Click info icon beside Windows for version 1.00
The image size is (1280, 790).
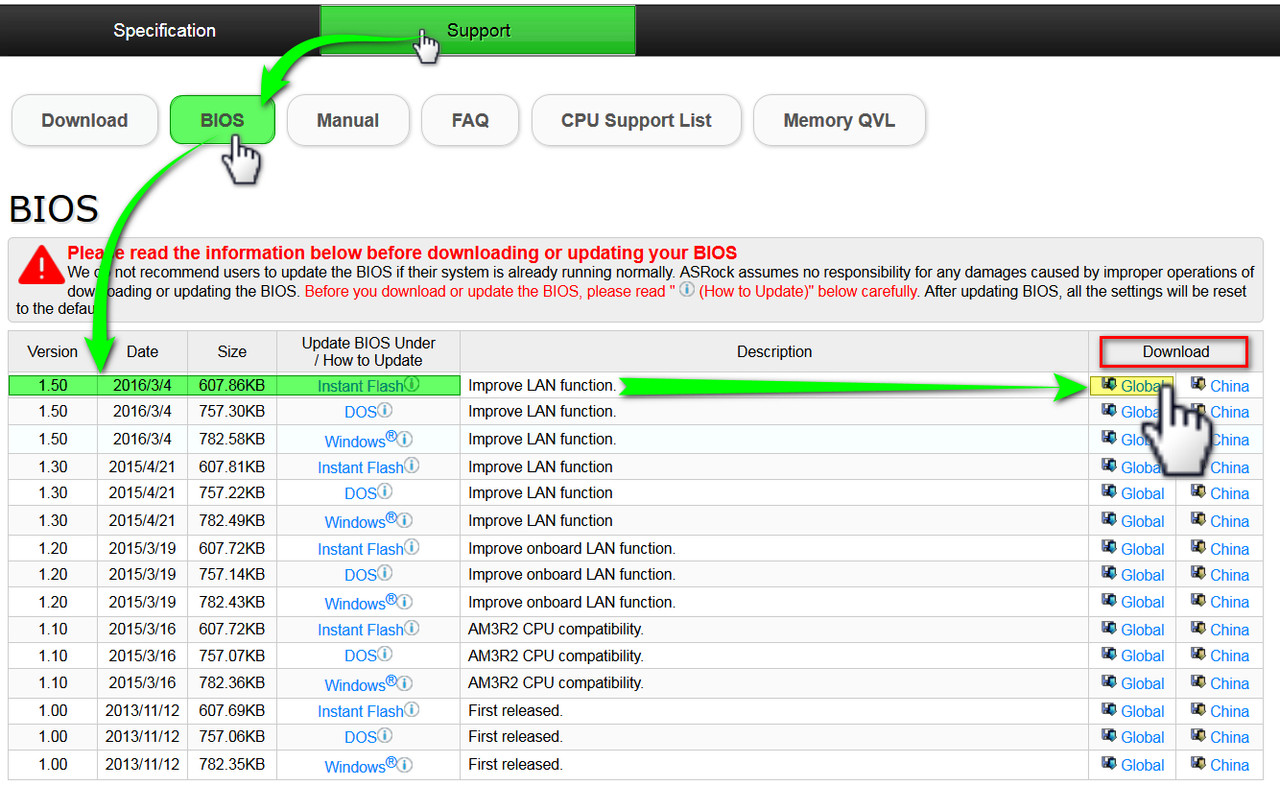tap(405, 765)
